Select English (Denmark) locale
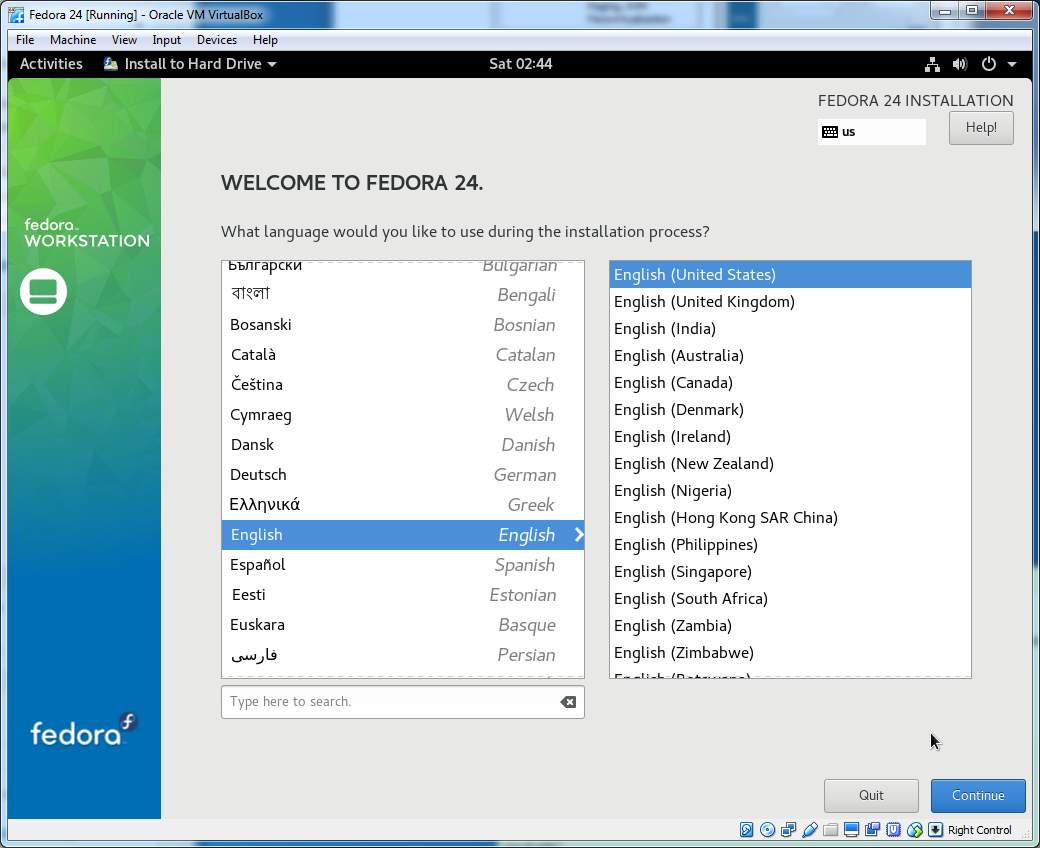1040x848 pixels. 790,410
